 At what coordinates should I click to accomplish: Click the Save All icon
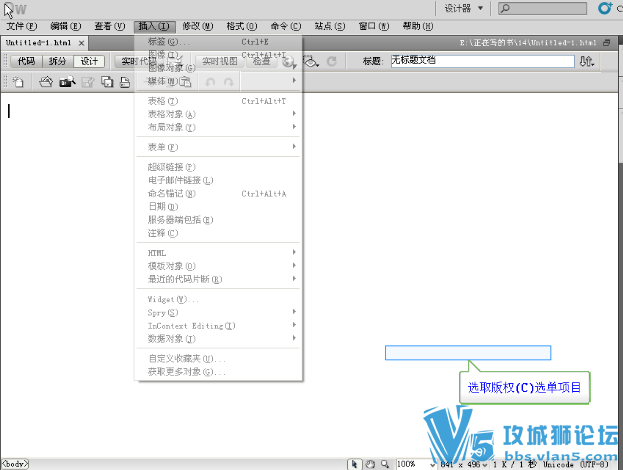pos(107,82)
